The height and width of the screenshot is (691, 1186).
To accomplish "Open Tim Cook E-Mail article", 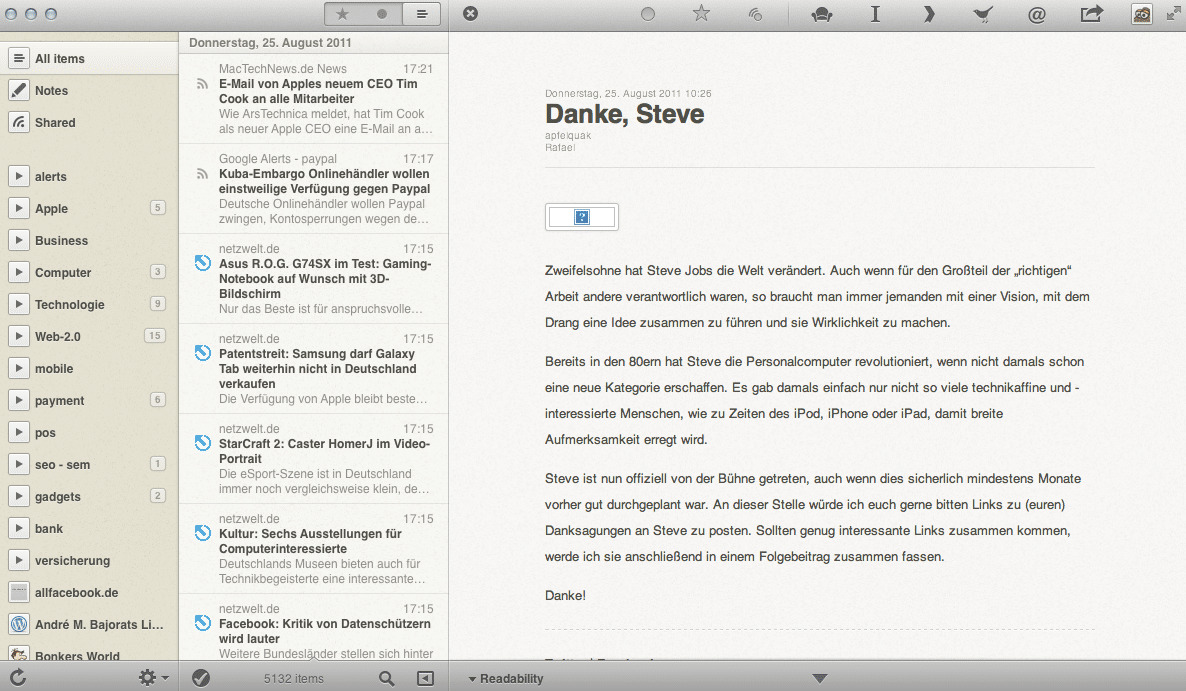I will (314, 98).
